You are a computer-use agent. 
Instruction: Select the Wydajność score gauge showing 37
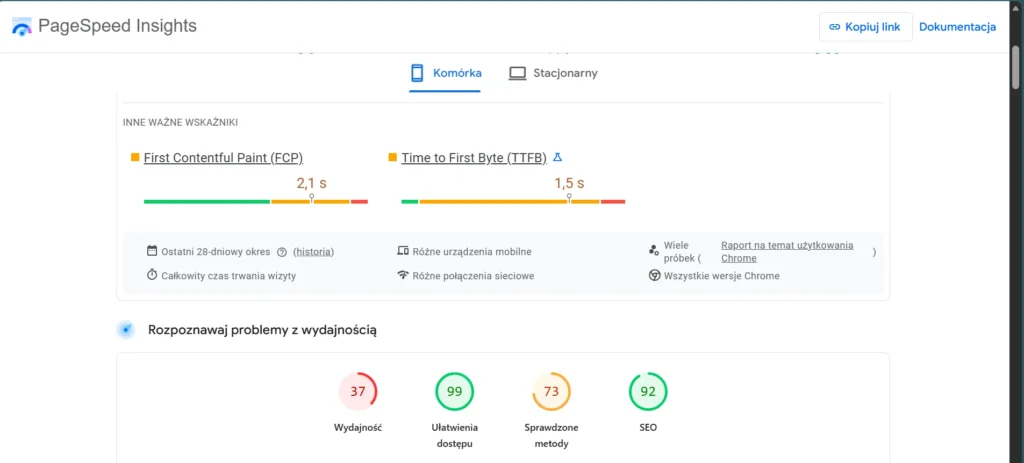click(x=357, y=392)
